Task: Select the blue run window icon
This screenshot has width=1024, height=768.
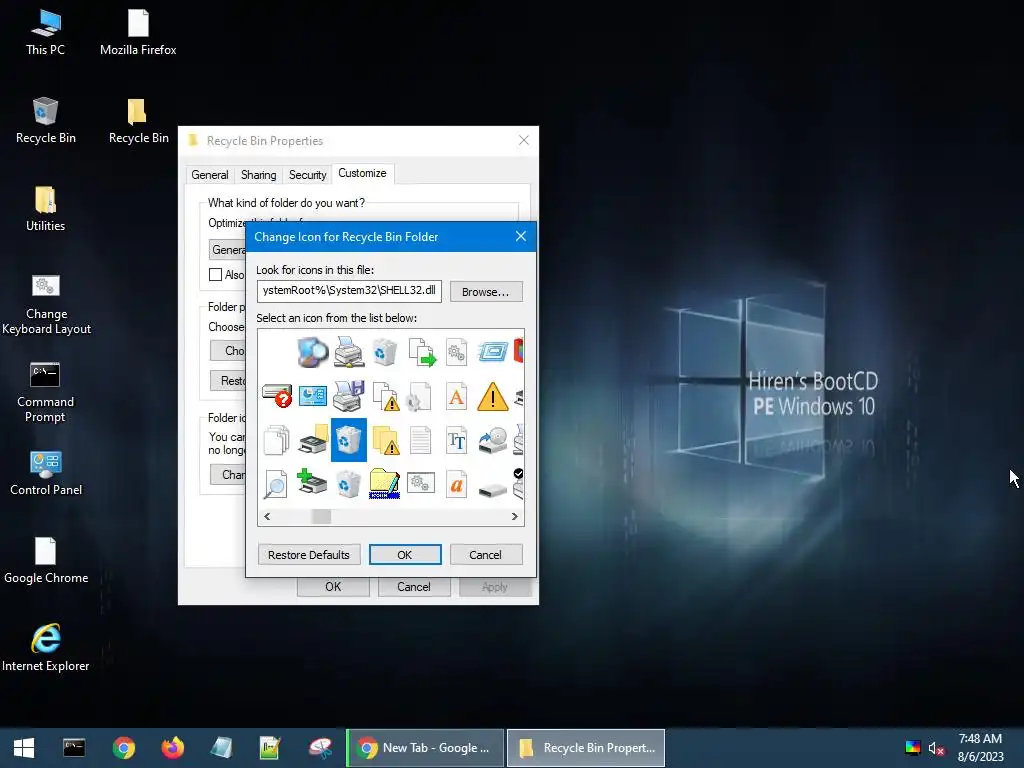Action: tap(492, 352)
